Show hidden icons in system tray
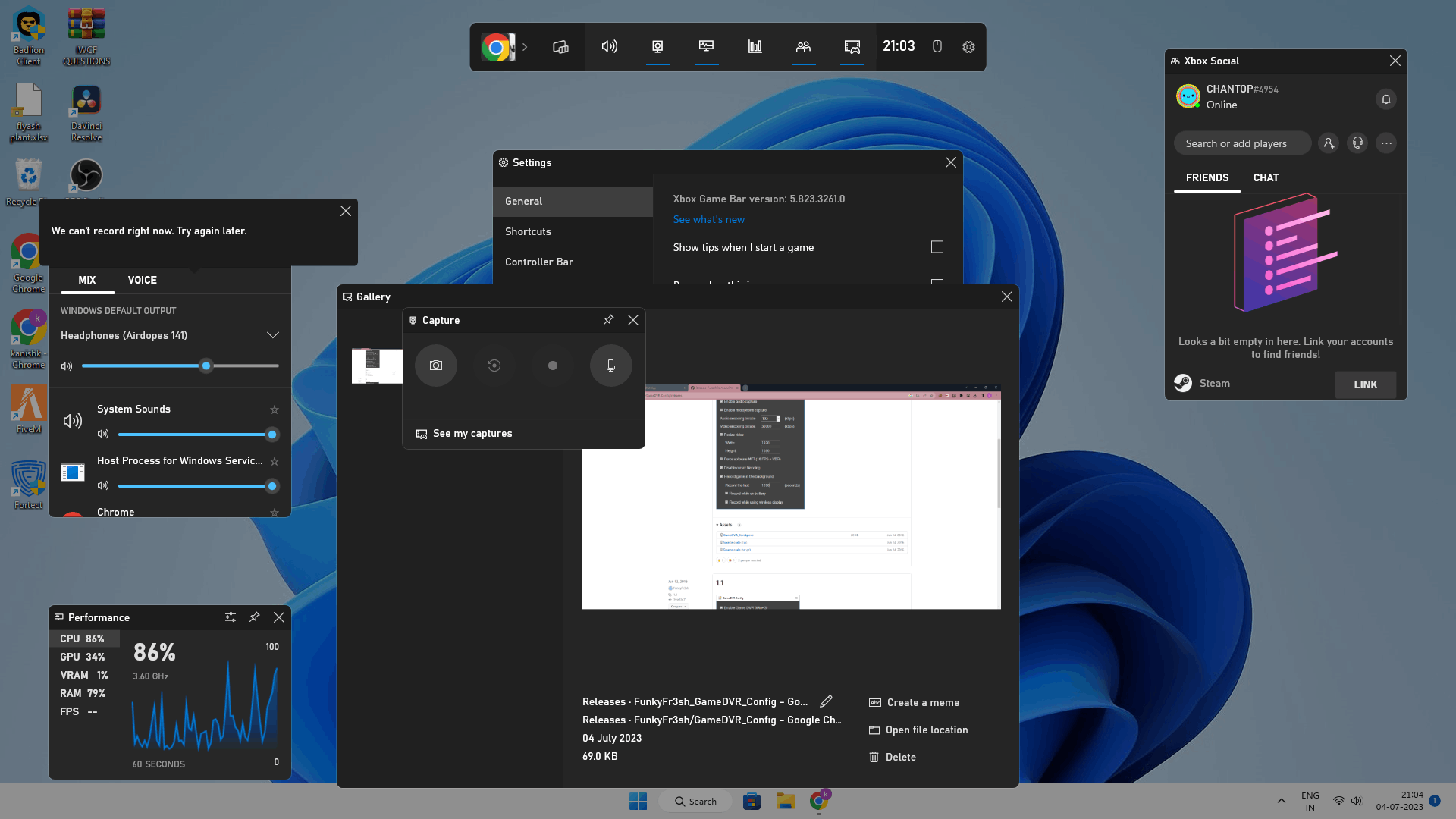This screenshot has height=819, width=1456. click(x=1281, y=801)
